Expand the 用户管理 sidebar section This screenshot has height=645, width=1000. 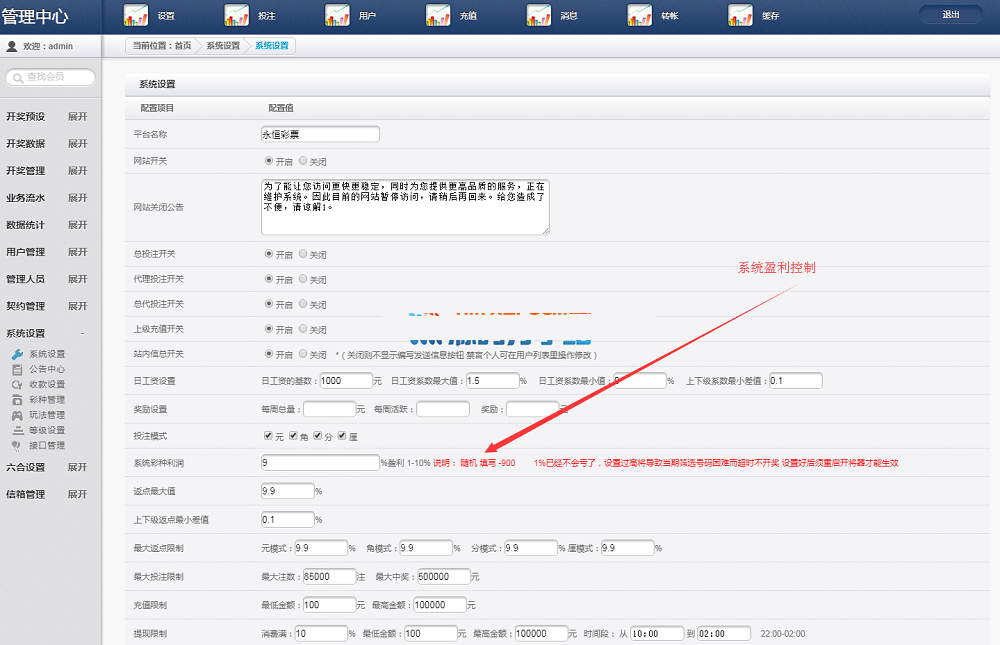pos(77,252)
